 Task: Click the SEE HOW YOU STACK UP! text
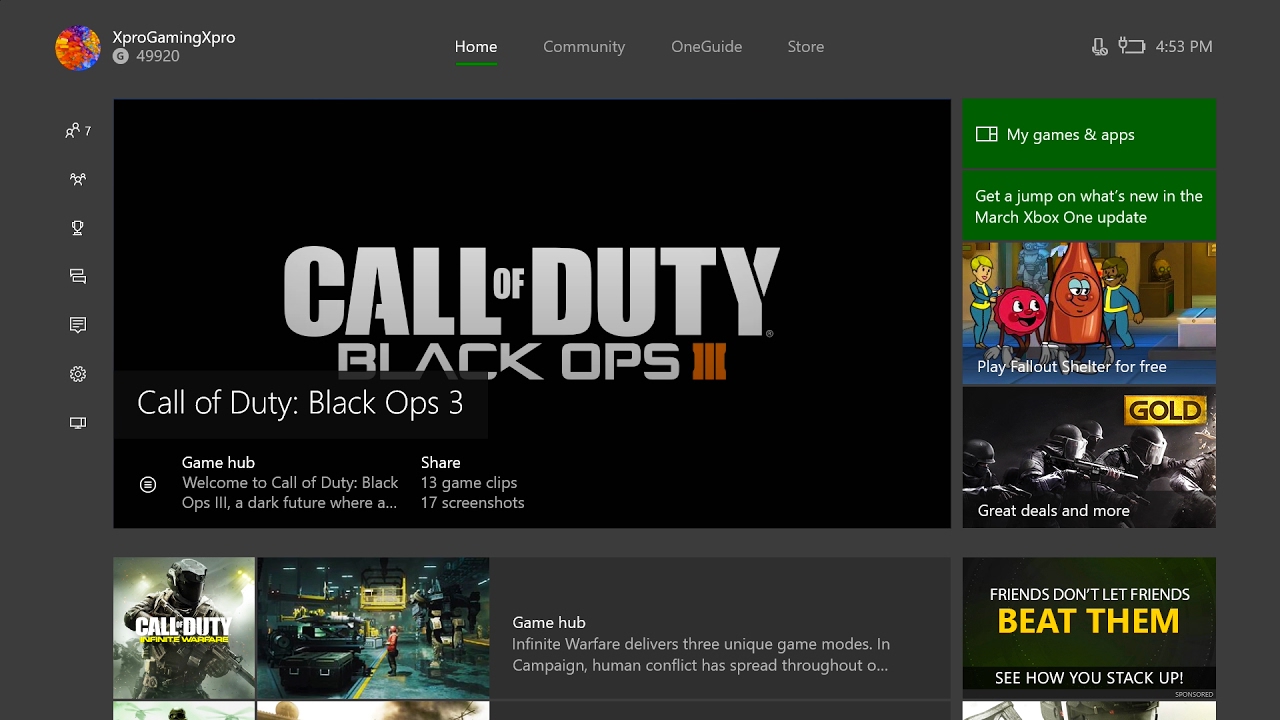tap(1089, 678)
